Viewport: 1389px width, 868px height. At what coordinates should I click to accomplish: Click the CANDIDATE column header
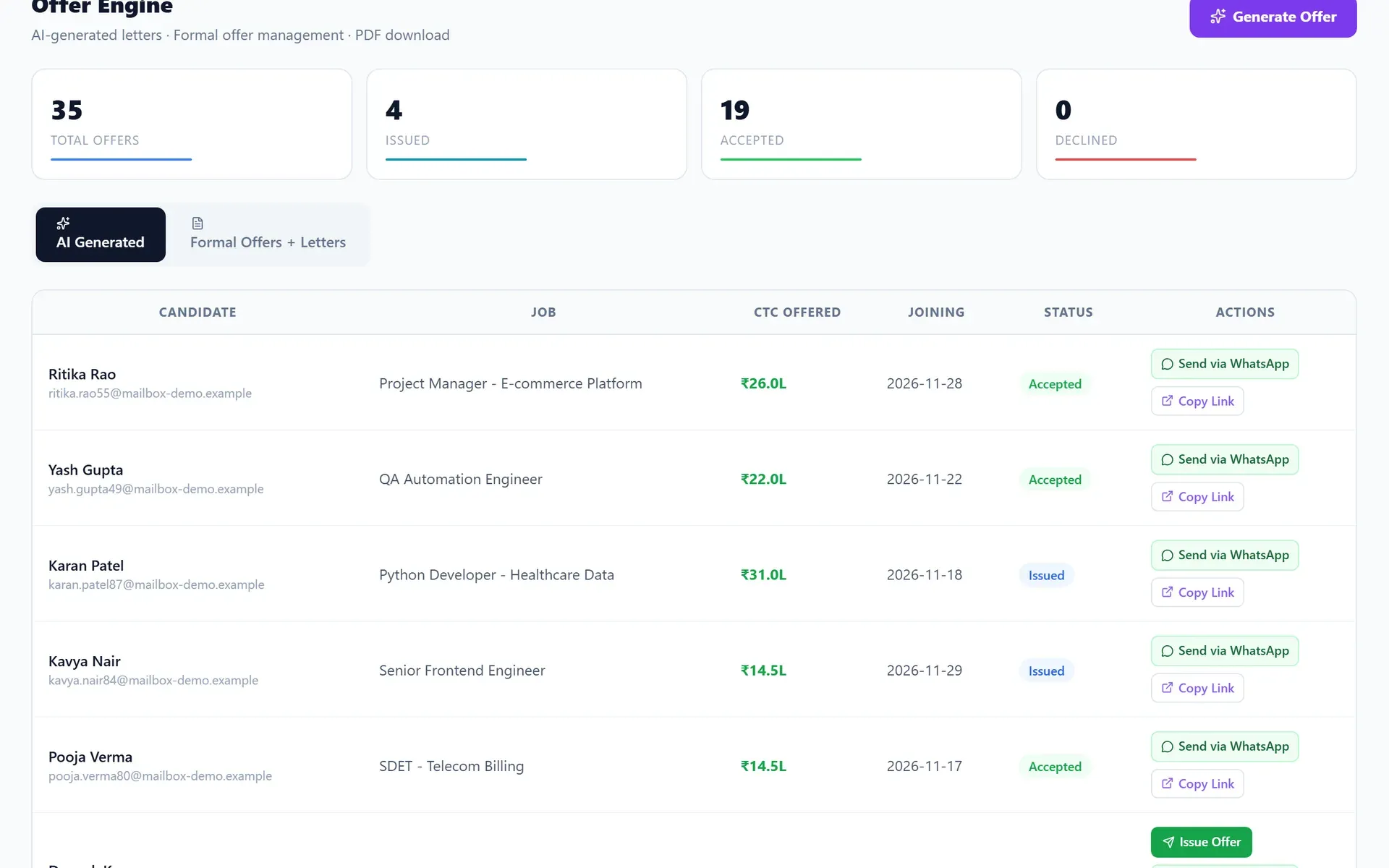pos(197,312)
